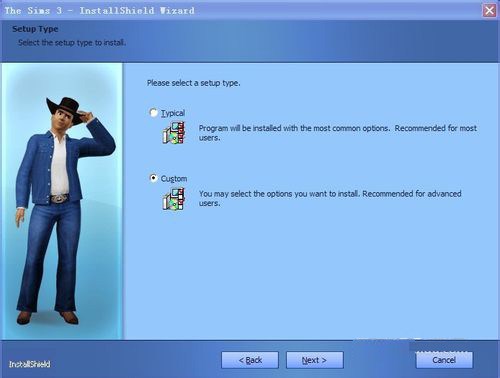The width and height of the screenshot is (500, 378).
Task: Click the InstallShield brand label
Action: [29, 364]
